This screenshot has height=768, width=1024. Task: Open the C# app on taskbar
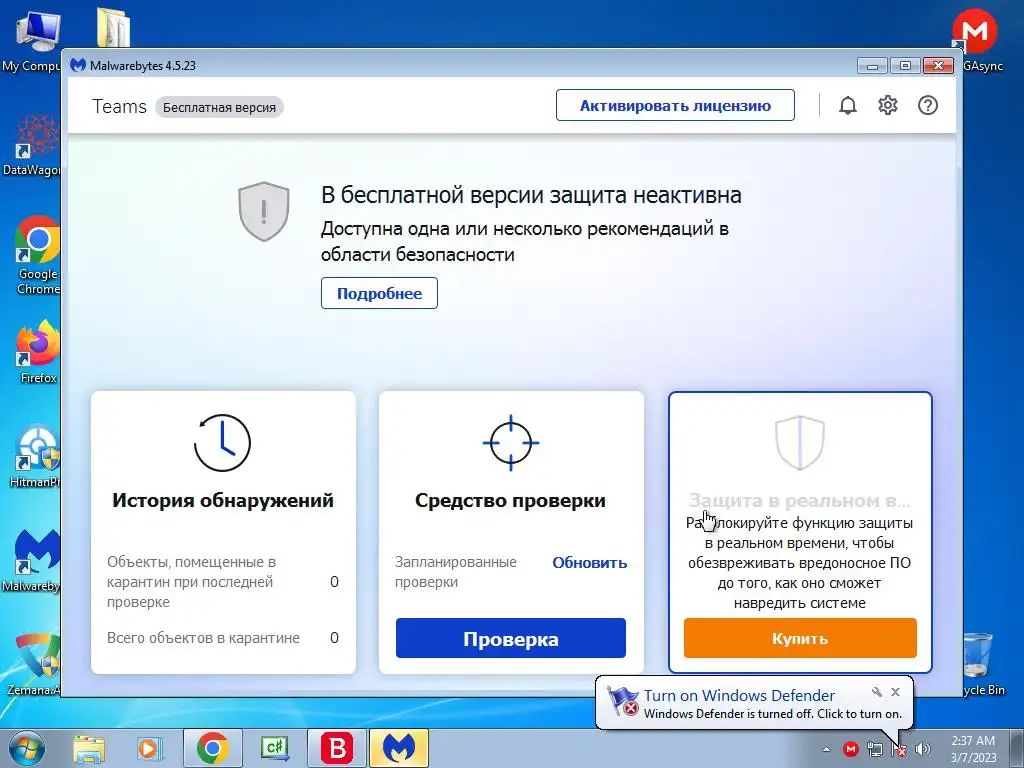275,748
